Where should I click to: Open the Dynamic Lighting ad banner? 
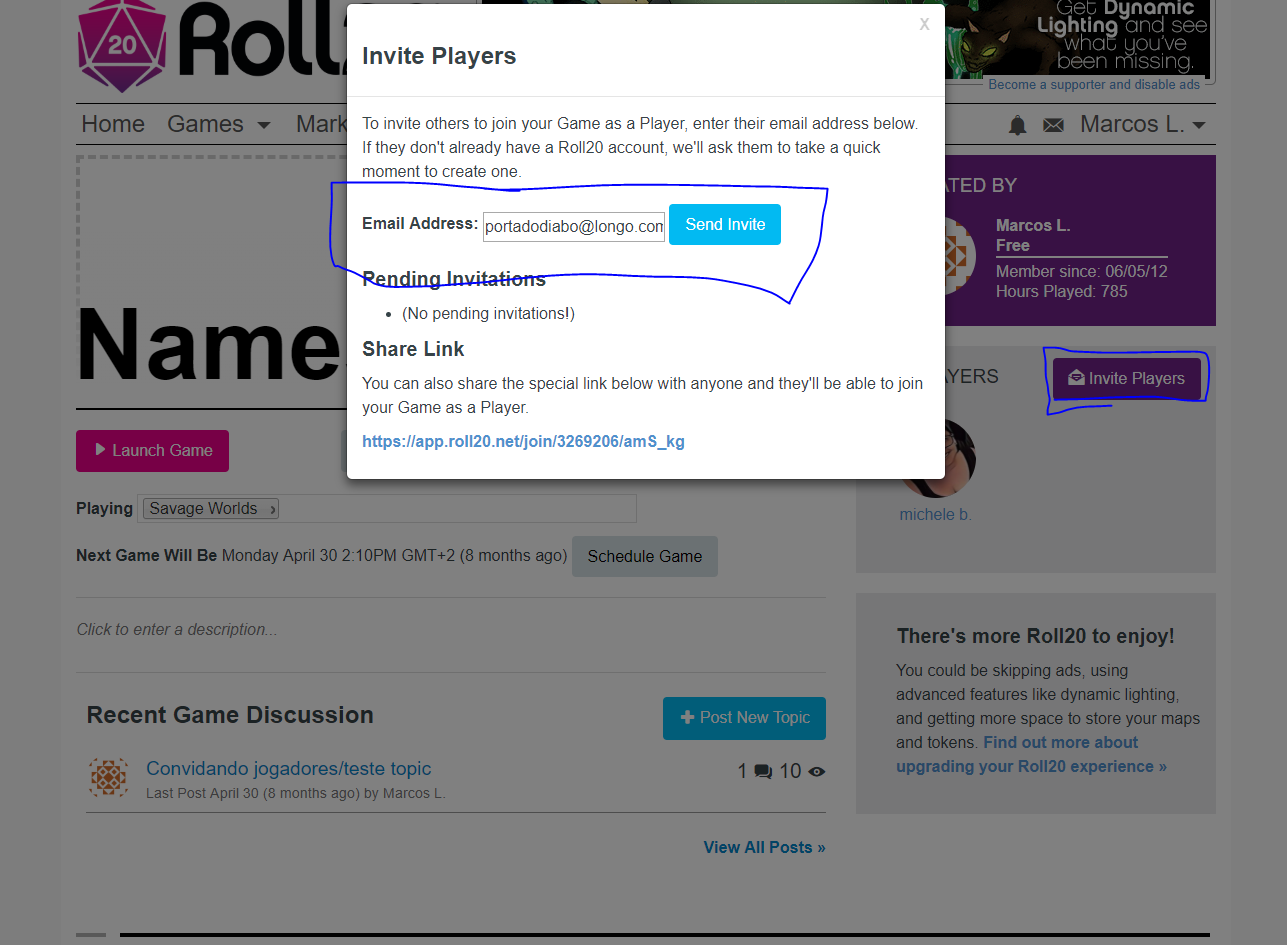point(1076,37)
